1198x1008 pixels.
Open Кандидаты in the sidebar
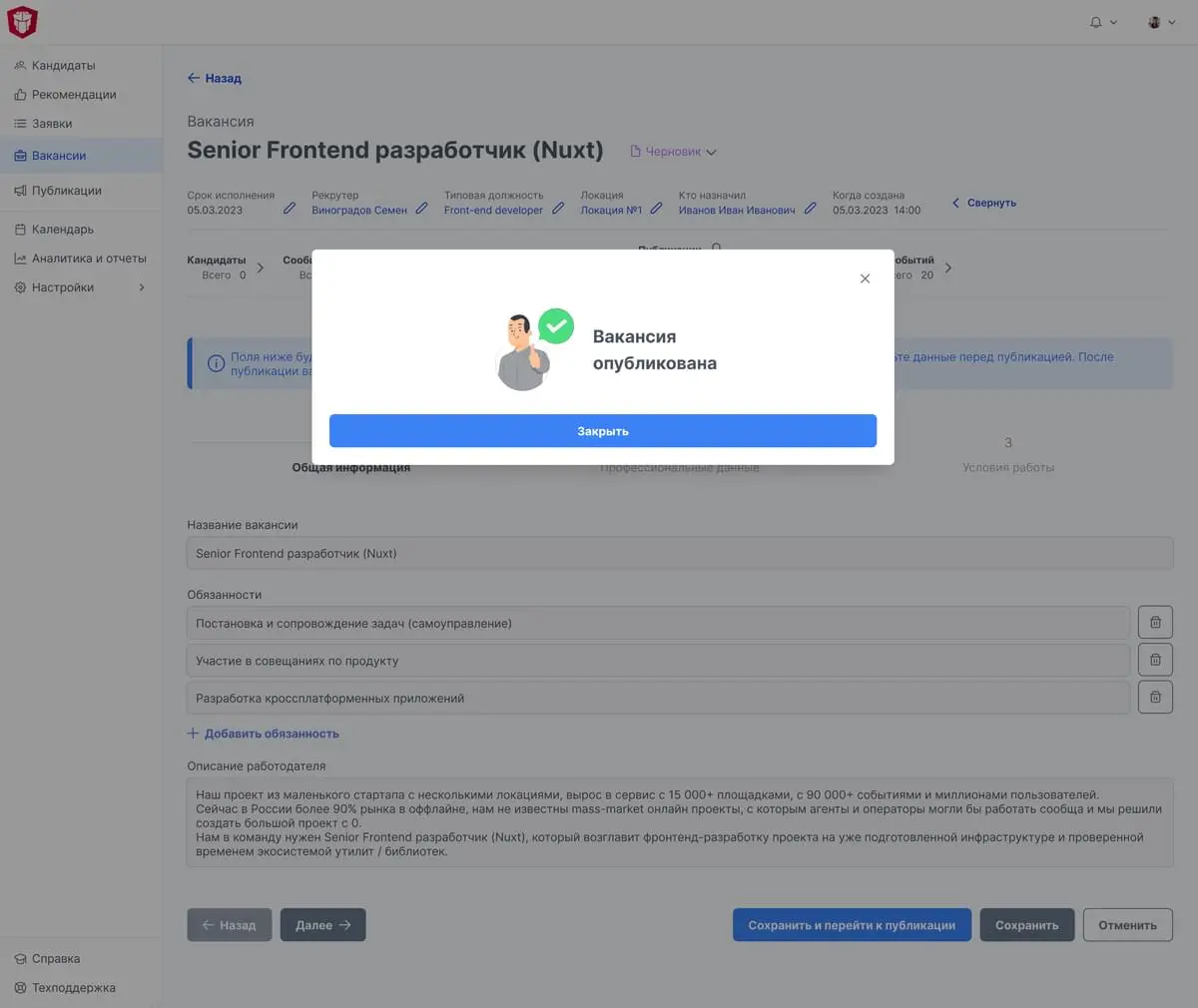[x=63, y=66]
